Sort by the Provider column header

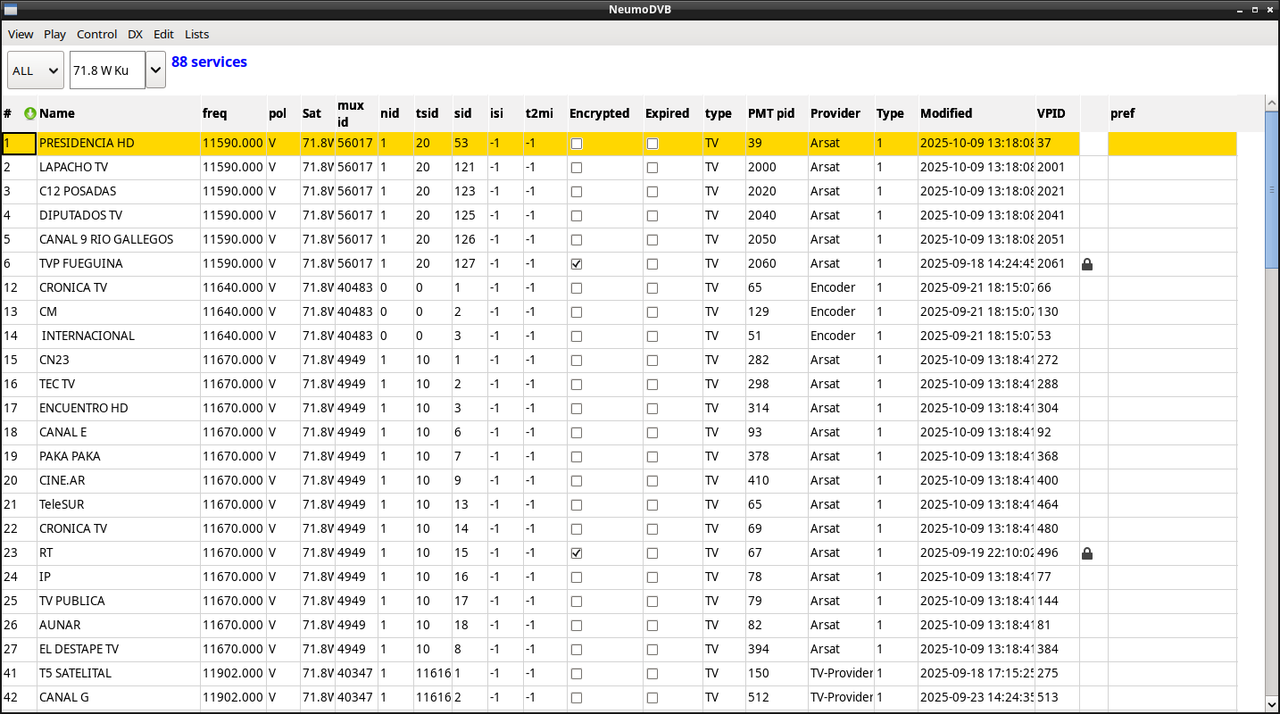[x=840, y=114]
